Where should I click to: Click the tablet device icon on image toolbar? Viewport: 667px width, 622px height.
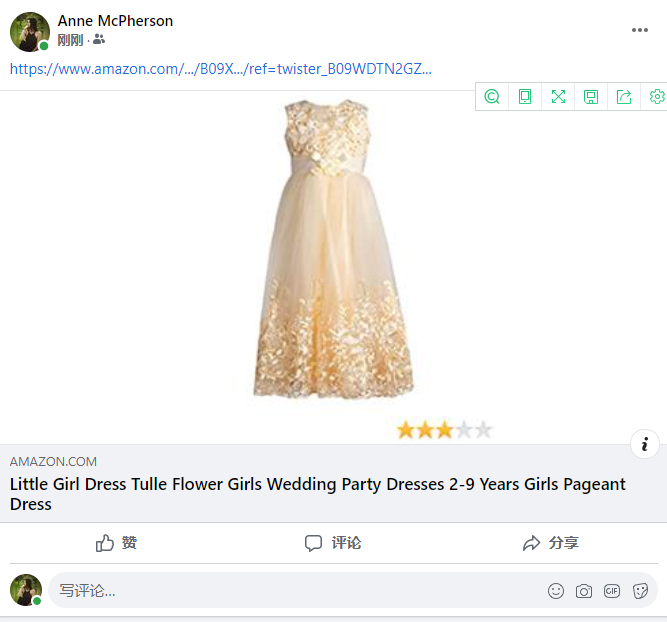click(525, 96)
